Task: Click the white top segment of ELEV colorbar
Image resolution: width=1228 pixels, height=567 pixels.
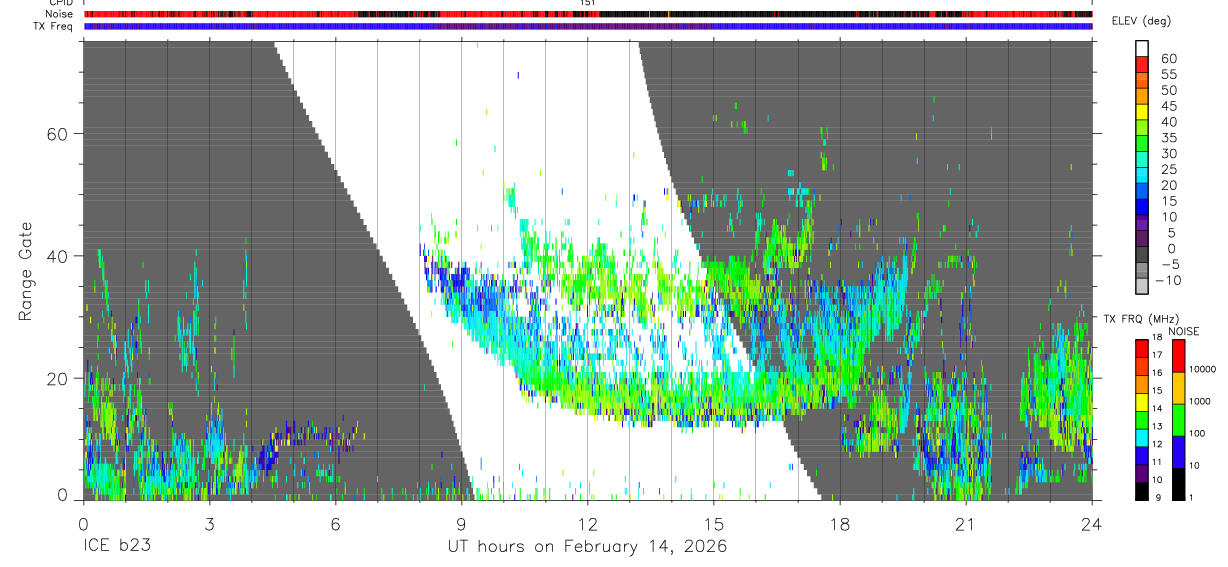Action: pos(1142,48)
